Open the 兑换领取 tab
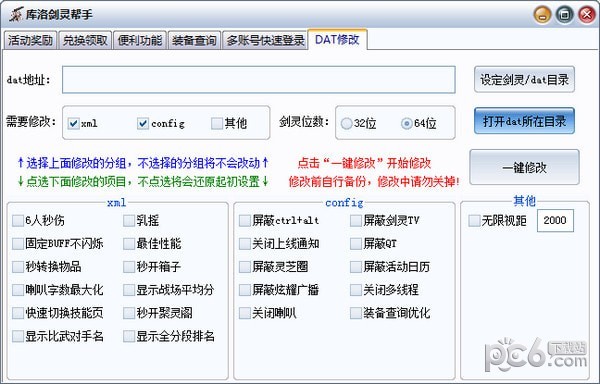 (85, 40)
